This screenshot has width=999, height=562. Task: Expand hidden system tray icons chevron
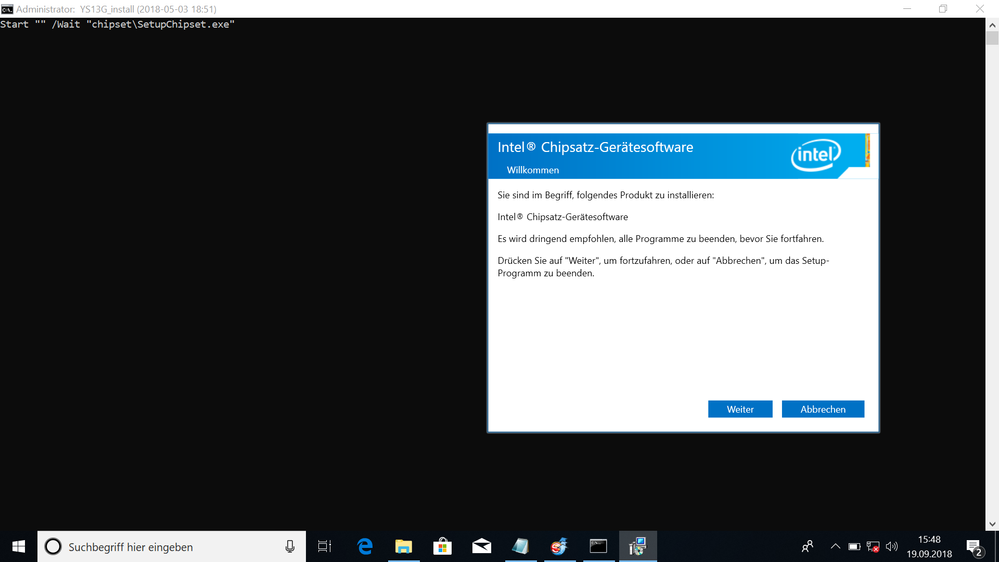point(835,547)
